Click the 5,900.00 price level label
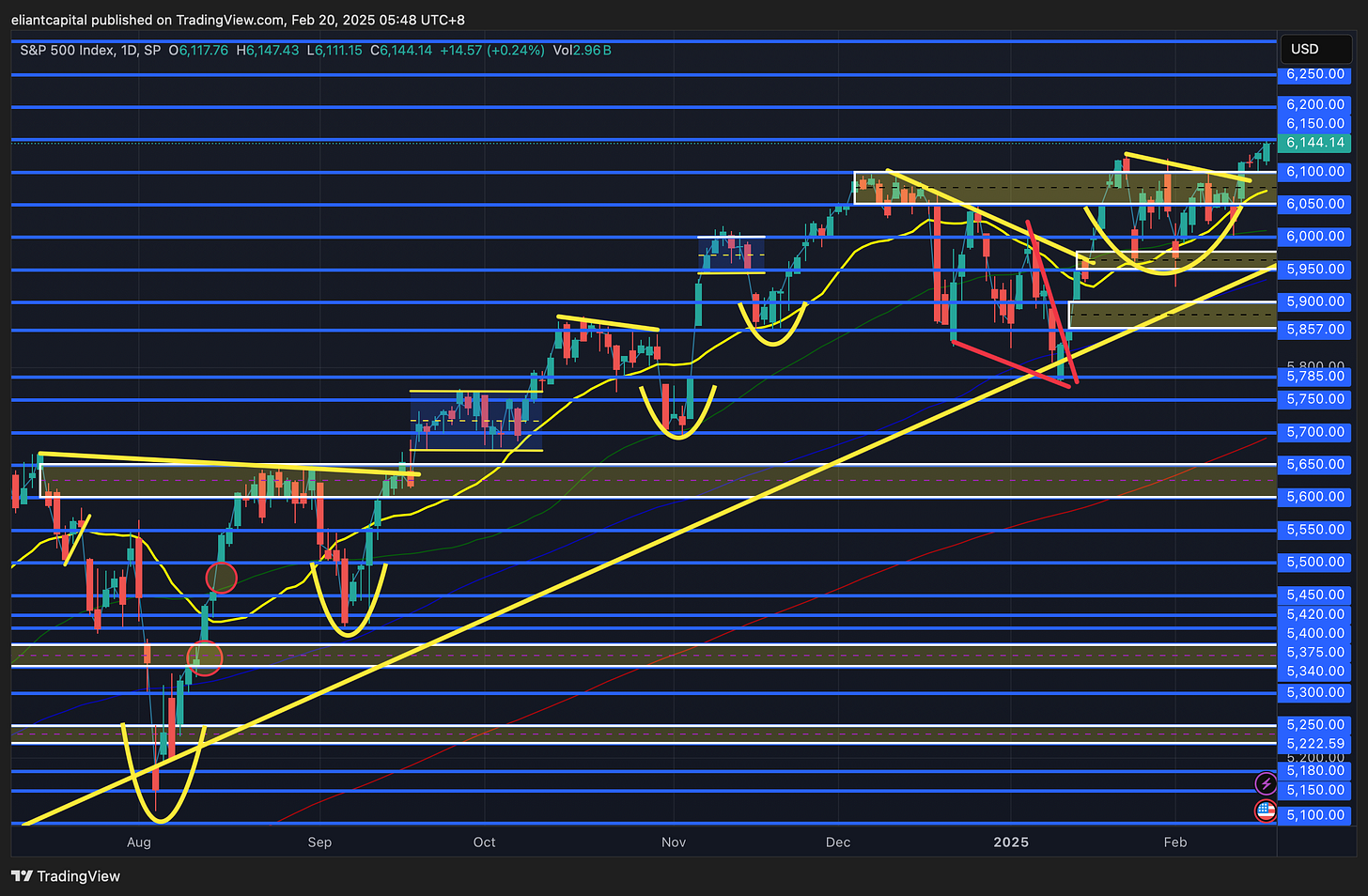The width and height of the screenshot is (1368, 896). [x=1315, y=301]
